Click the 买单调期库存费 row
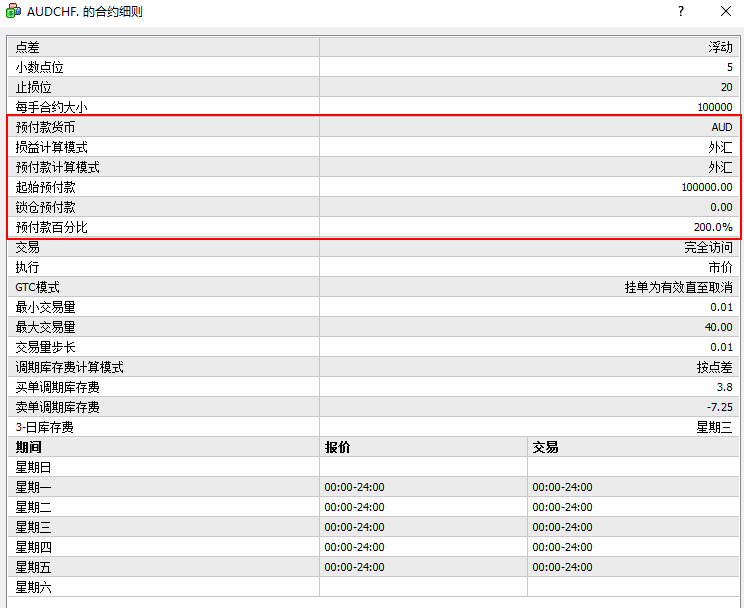Image resolution: width=744 pixels, height=608 pixels. (373, 387)
